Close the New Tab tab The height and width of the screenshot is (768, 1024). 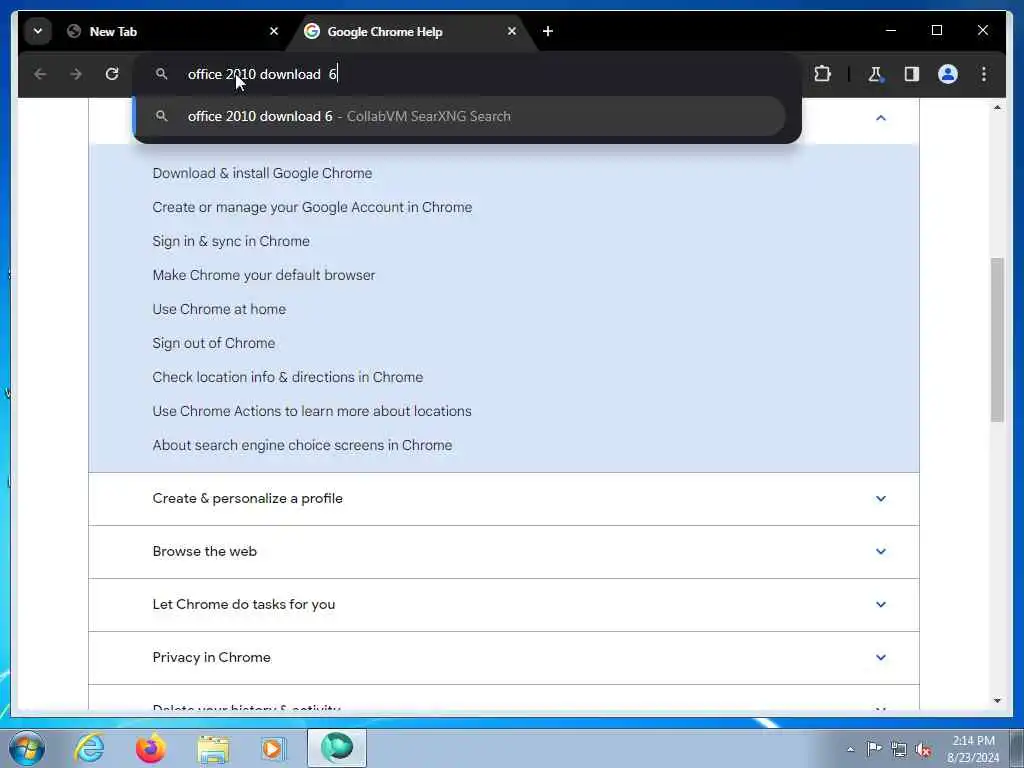pyautogui.click(x=274, y=31)
